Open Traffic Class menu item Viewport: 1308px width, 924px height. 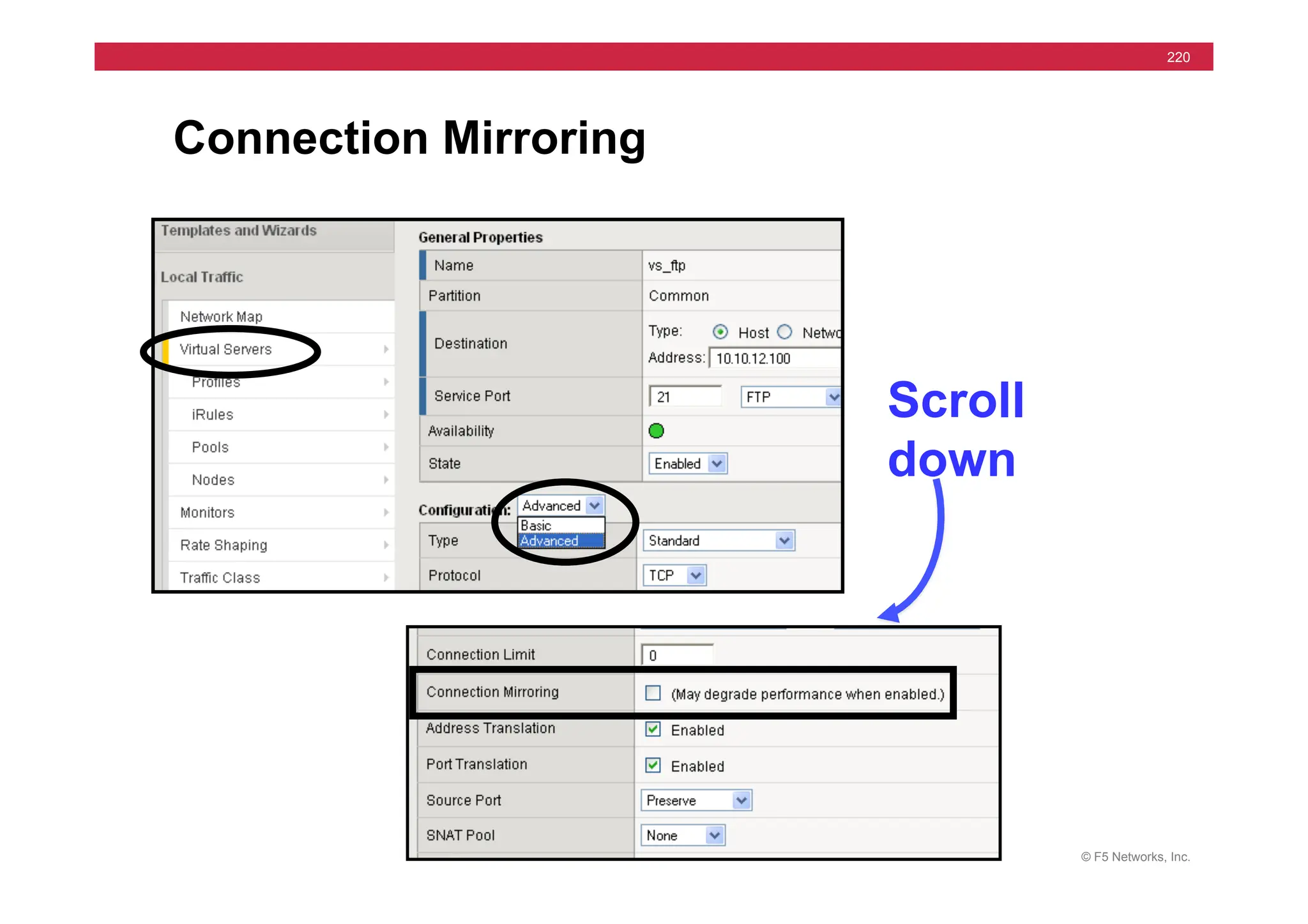pyautogui.click(x=220, y=577)
